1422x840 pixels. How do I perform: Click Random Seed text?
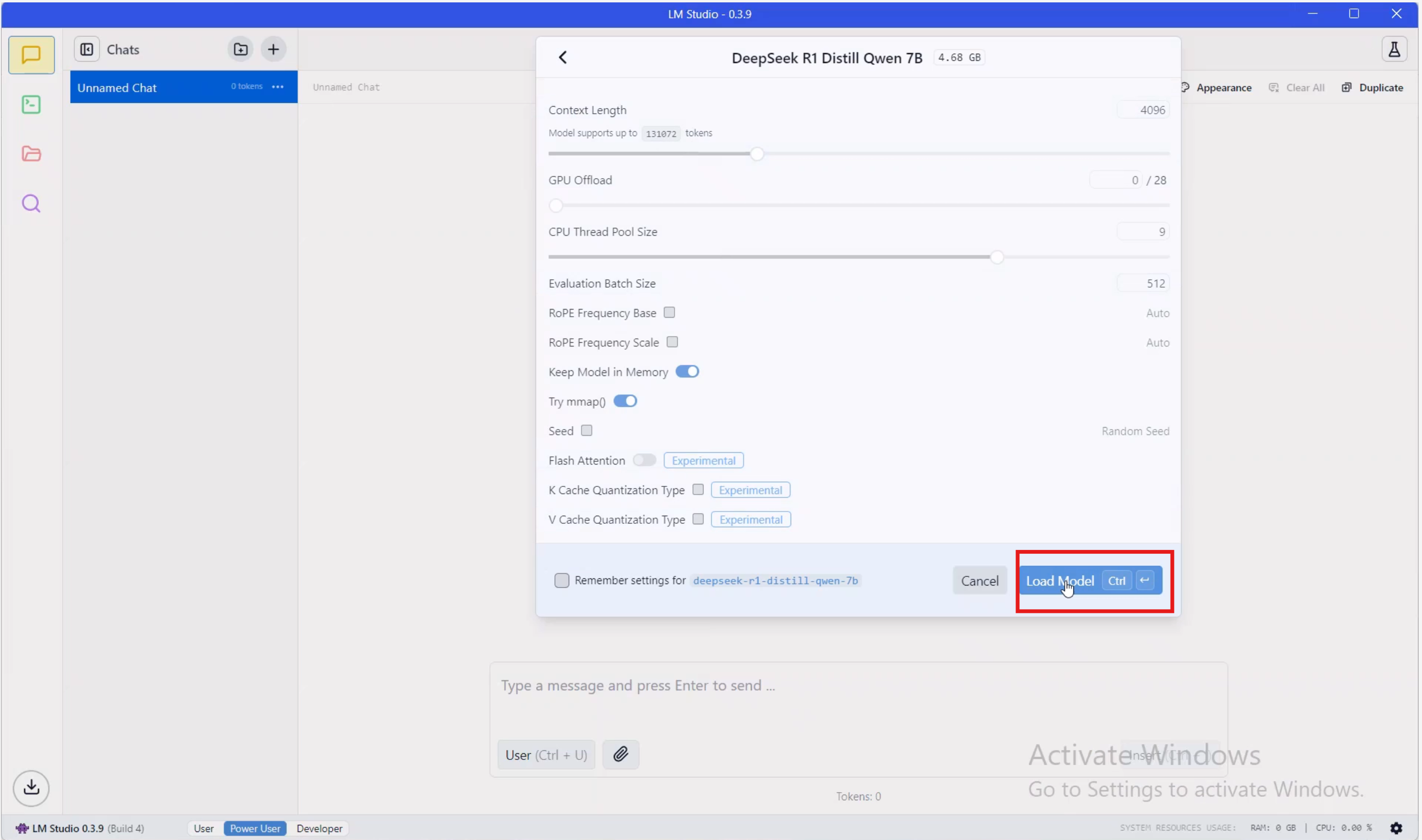(x=1135, y=431)
